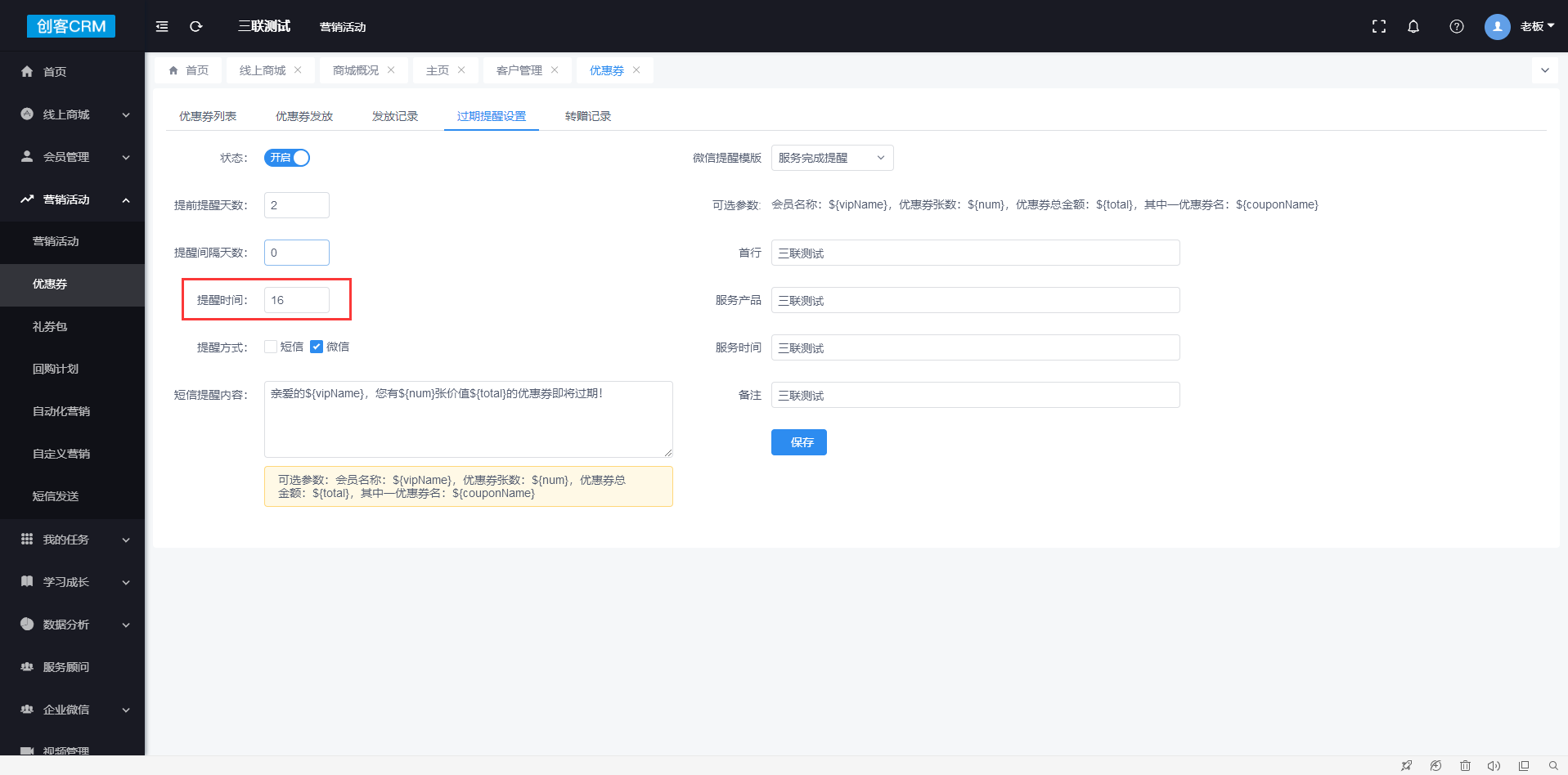Click the 提前提醒天数 input field

click(x=297, y=205)
